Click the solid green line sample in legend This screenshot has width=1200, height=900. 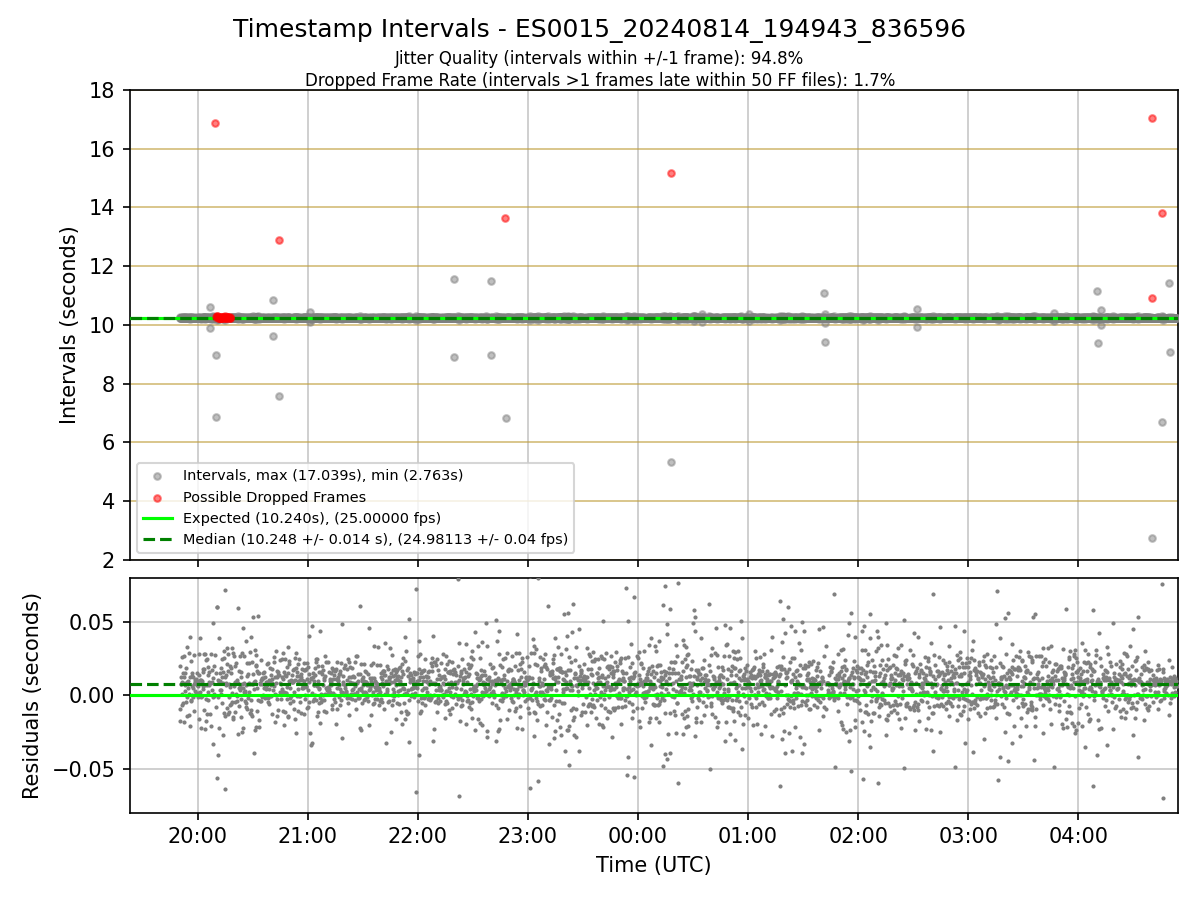click(157, 518)
